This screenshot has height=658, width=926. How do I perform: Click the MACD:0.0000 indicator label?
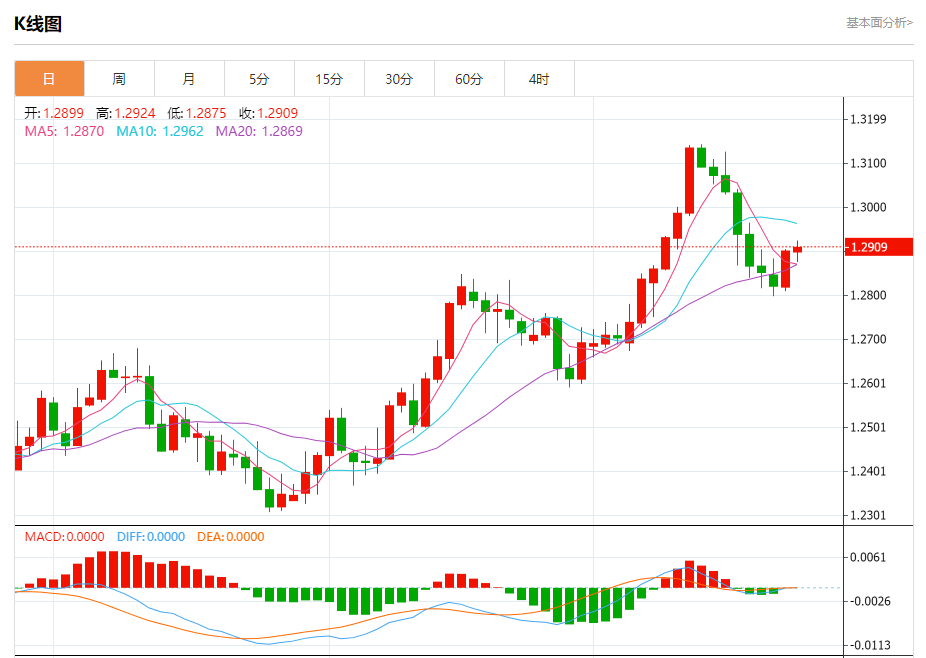pos(64,537)
